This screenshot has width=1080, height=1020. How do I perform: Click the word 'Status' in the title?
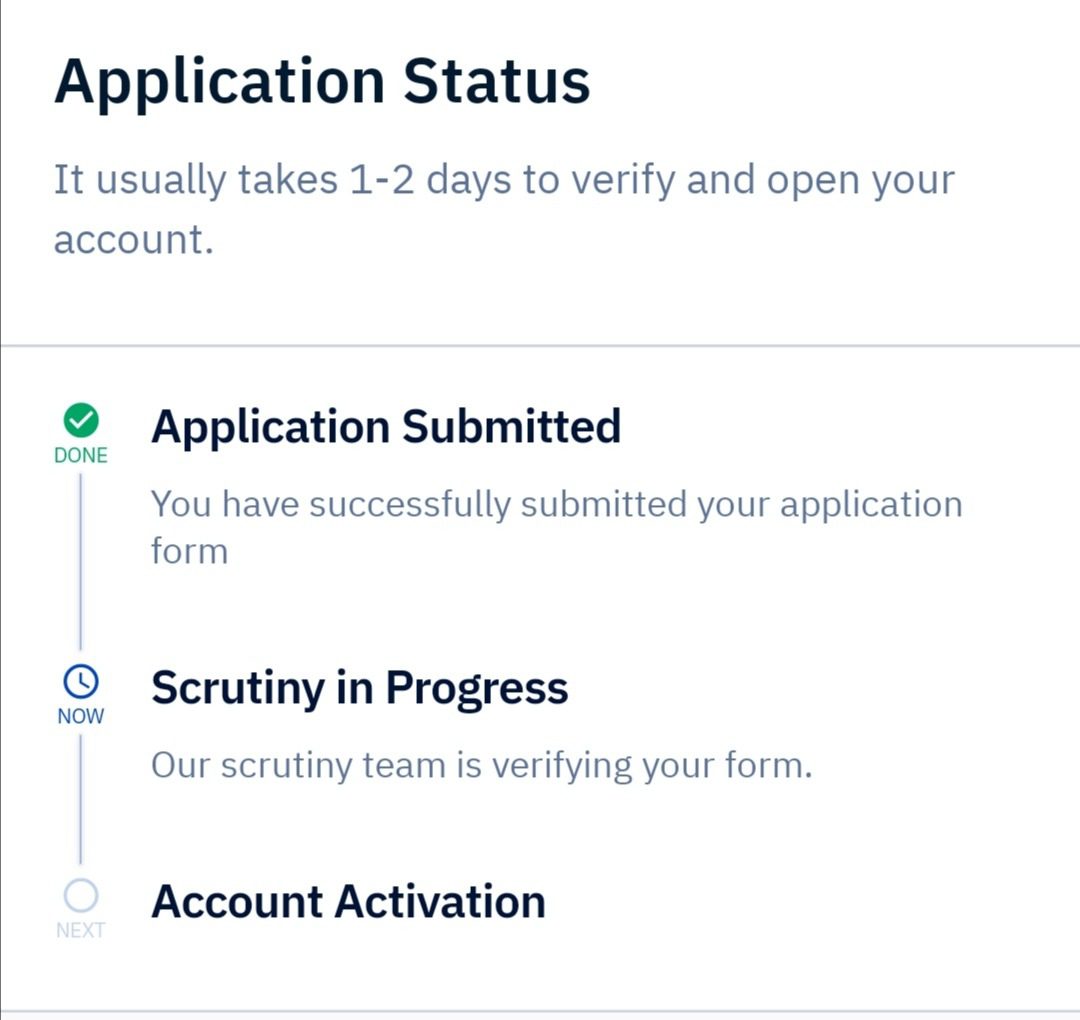coord(496,82)
